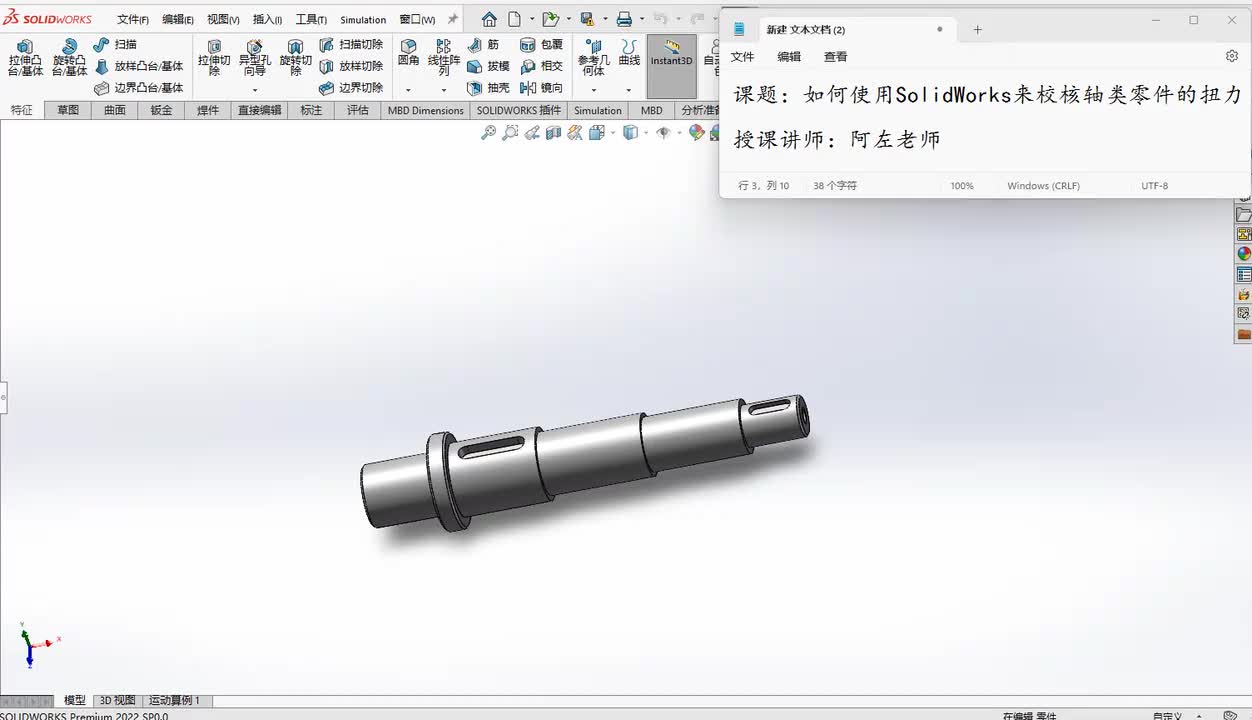Open the 插入(I) menu

pos(267,20)
